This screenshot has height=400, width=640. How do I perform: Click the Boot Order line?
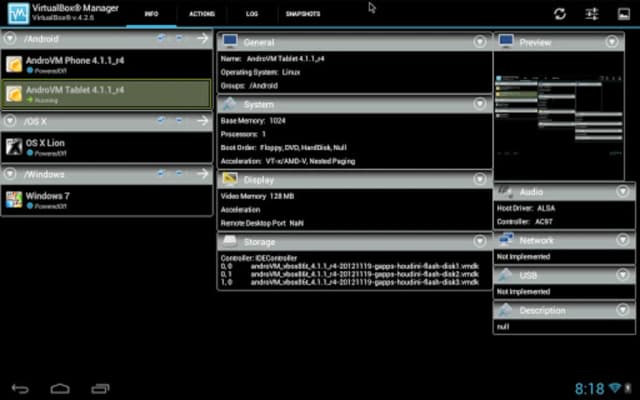pyautogui.click(x=284, y=148)
